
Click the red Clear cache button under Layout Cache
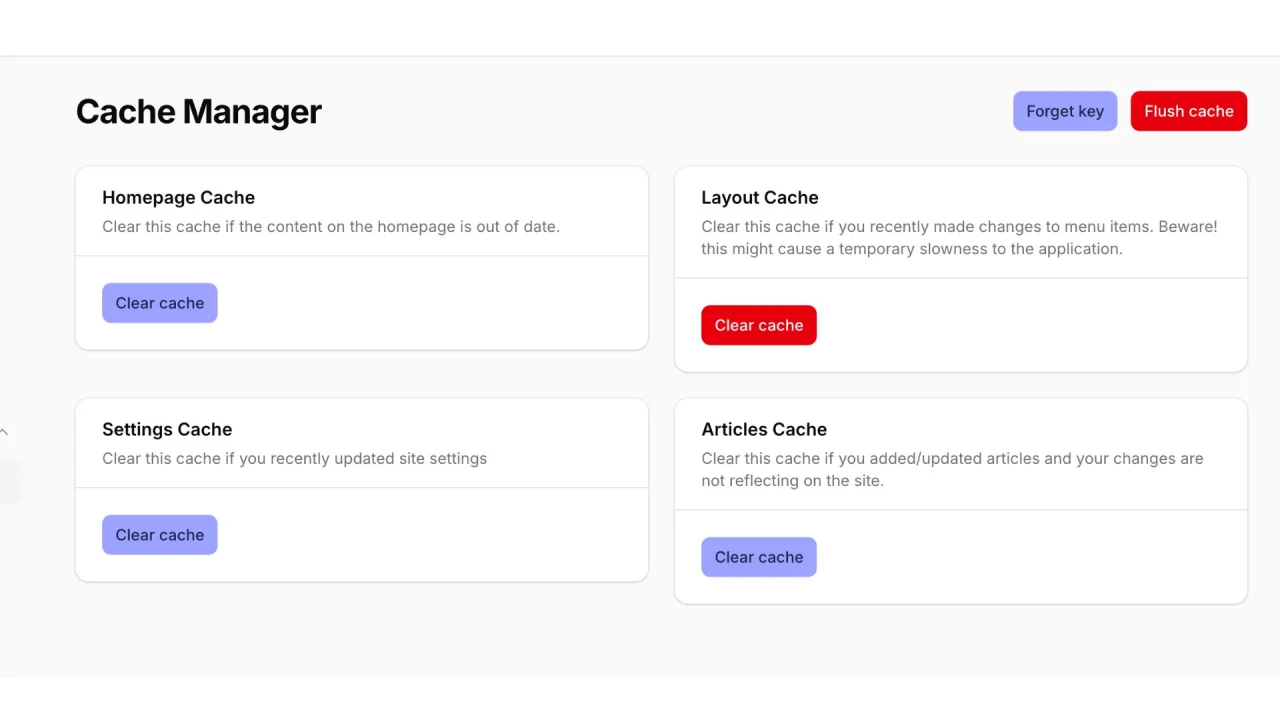pos(759,325)
